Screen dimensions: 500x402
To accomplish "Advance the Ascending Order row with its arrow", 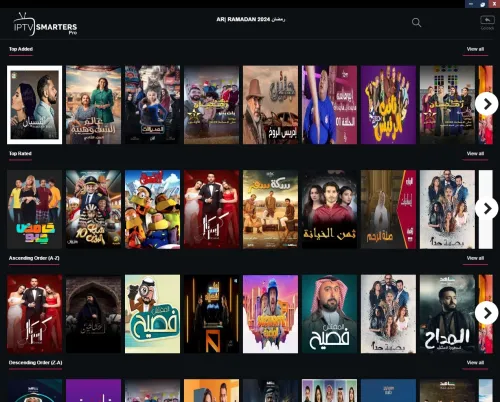I will point(486,313).
